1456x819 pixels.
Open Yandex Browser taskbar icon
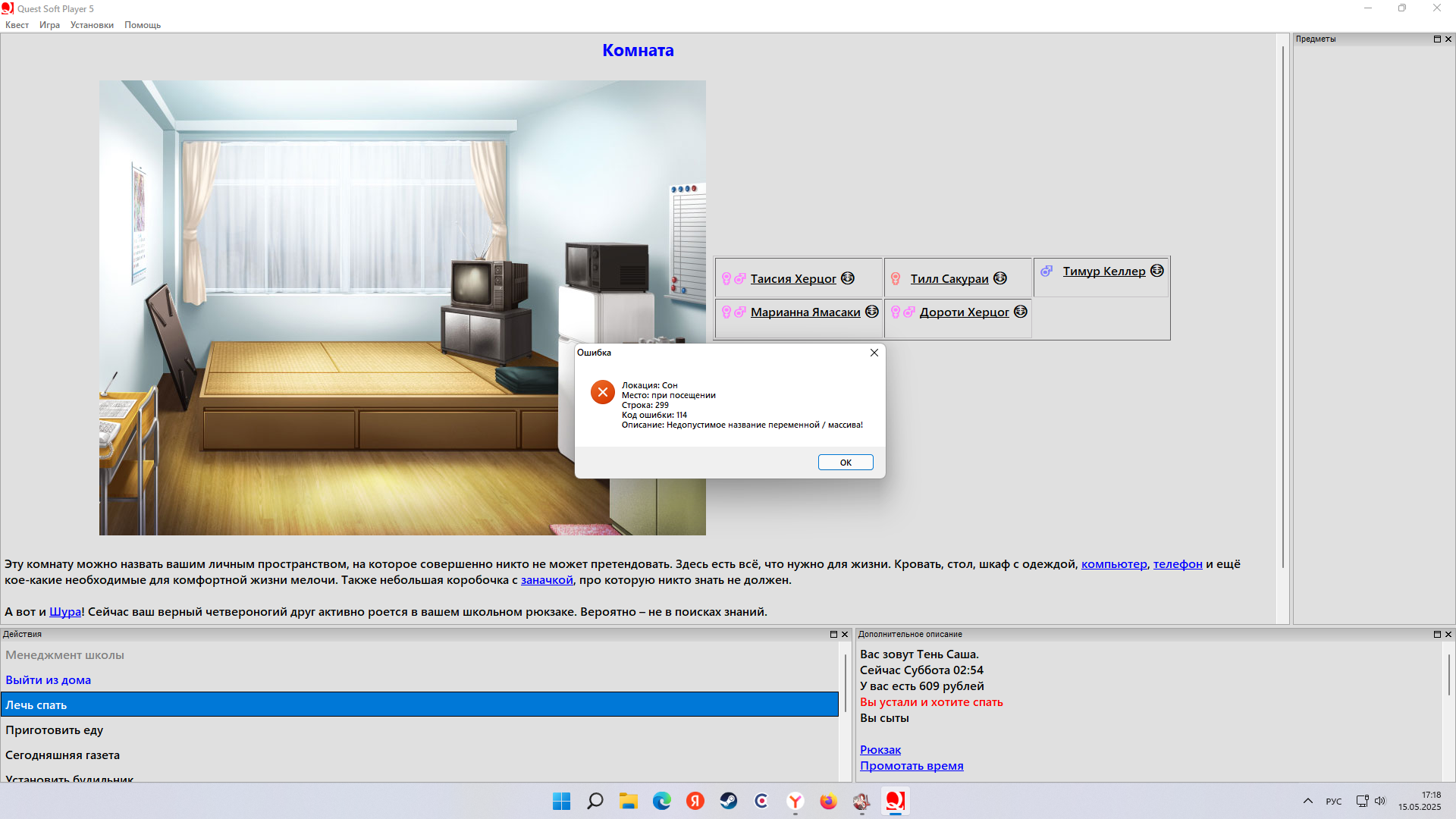tap(795, 801)
